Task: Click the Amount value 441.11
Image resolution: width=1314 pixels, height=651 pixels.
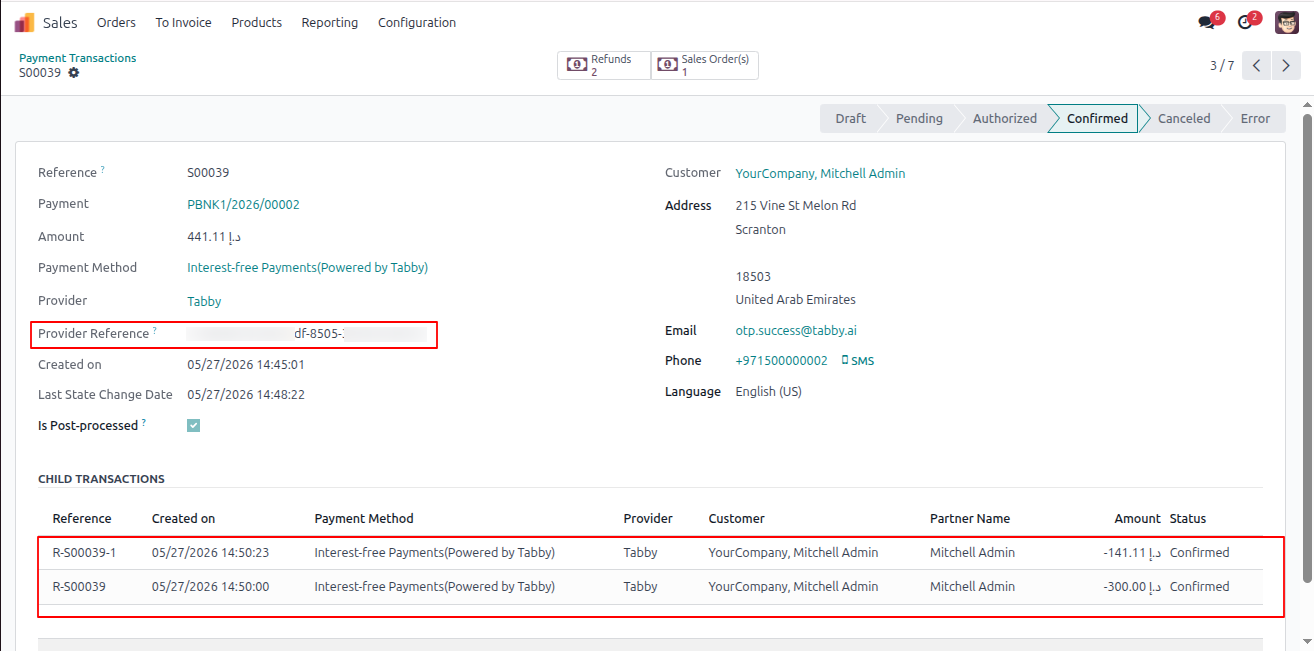Action: [214, 237]
